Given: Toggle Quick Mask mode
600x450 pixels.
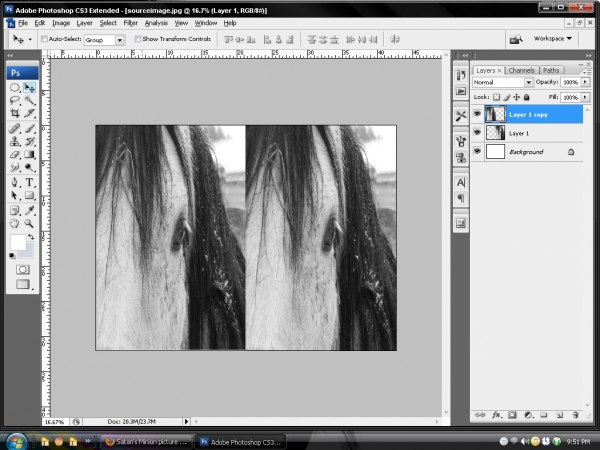Looking at the screenshot, I should [23, 270].
